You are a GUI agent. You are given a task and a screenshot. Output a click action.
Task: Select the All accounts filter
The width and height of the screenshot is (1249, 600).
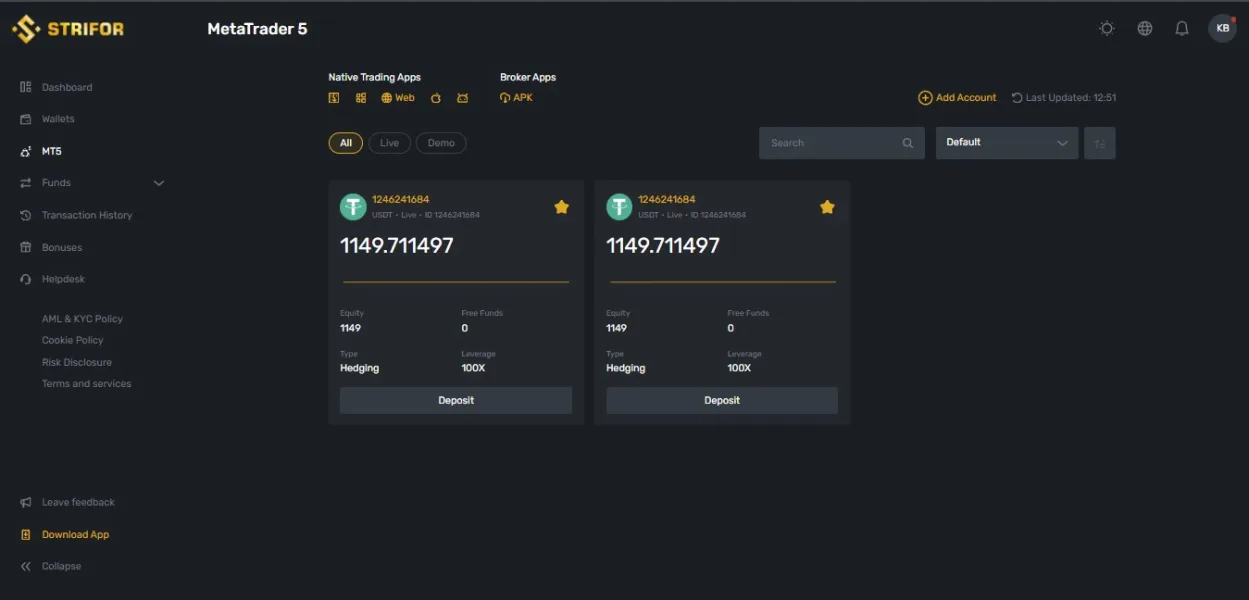coord(346,143)
